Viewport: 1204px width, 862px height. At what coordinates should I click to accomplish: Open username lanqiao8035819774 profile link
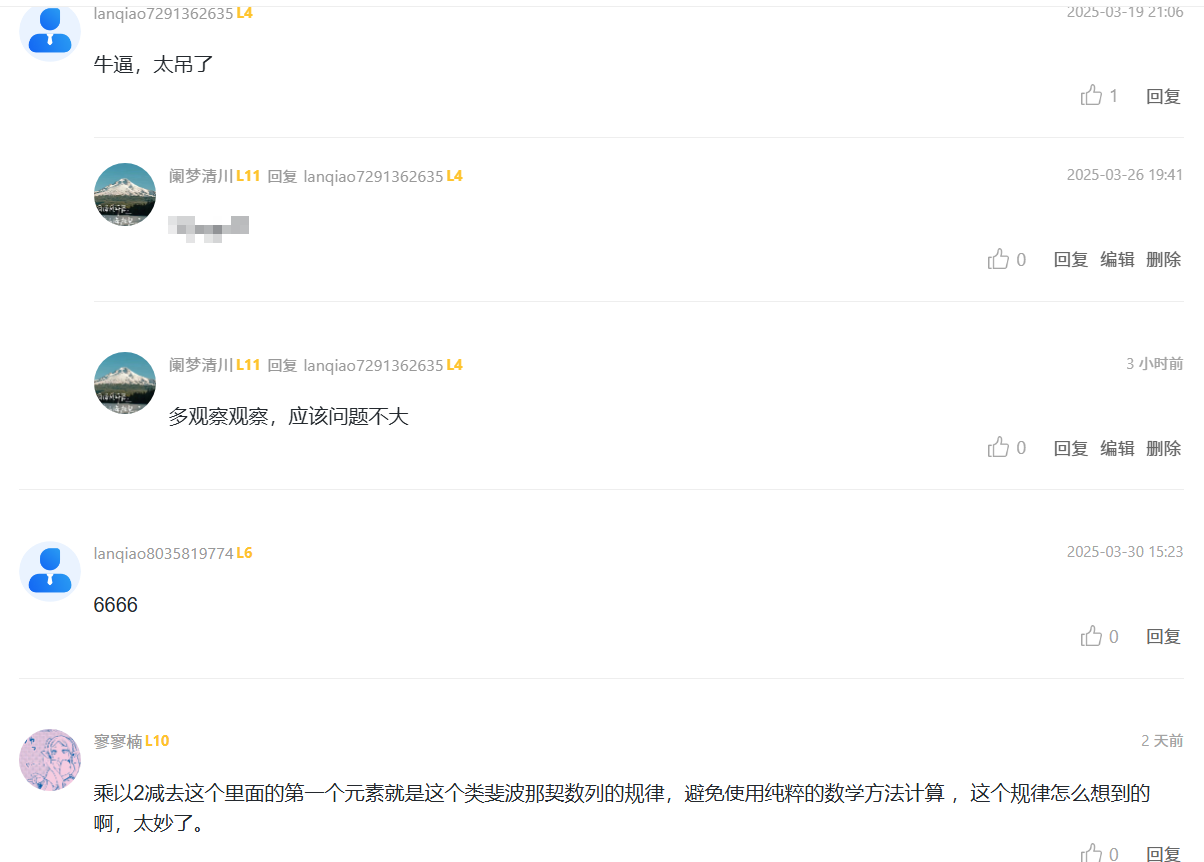[163, 553]
